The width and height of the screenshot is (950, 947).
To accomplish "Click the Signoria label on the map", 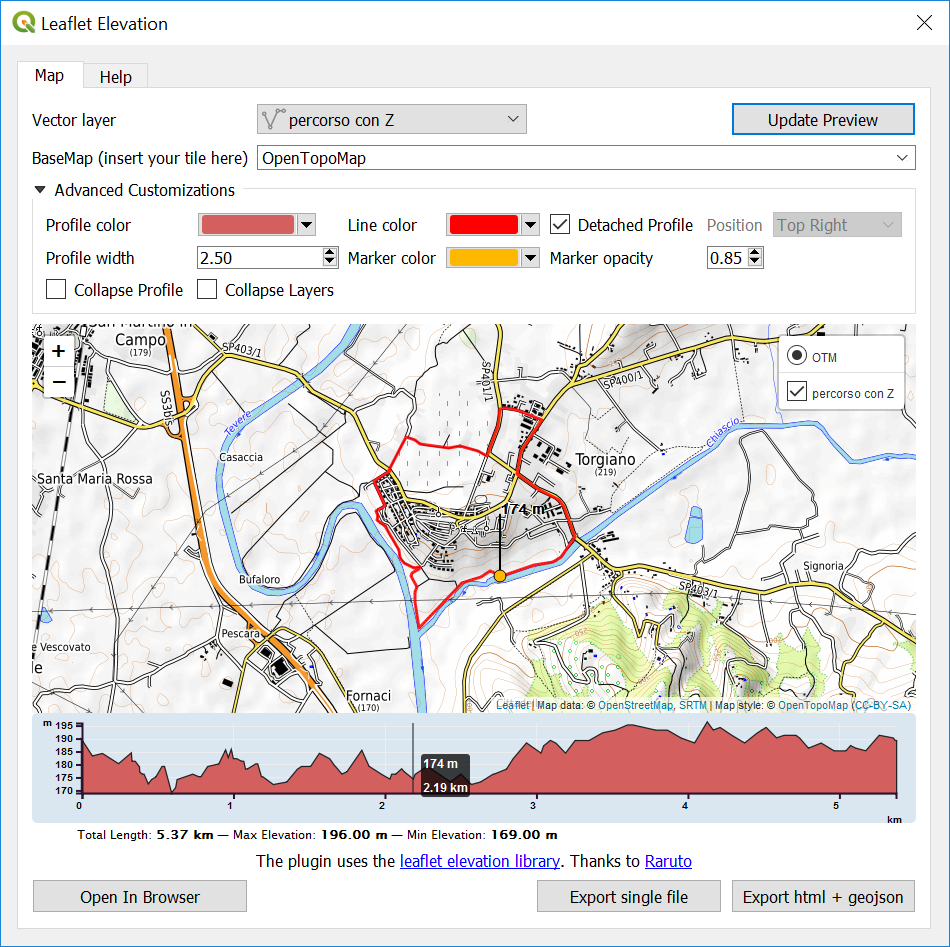I will [x=823, y=566].
